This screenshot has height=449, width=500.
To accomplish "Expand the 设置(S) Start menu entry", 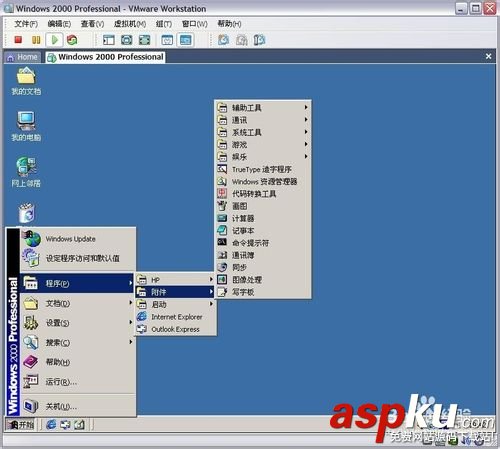I will click(78, 323).
